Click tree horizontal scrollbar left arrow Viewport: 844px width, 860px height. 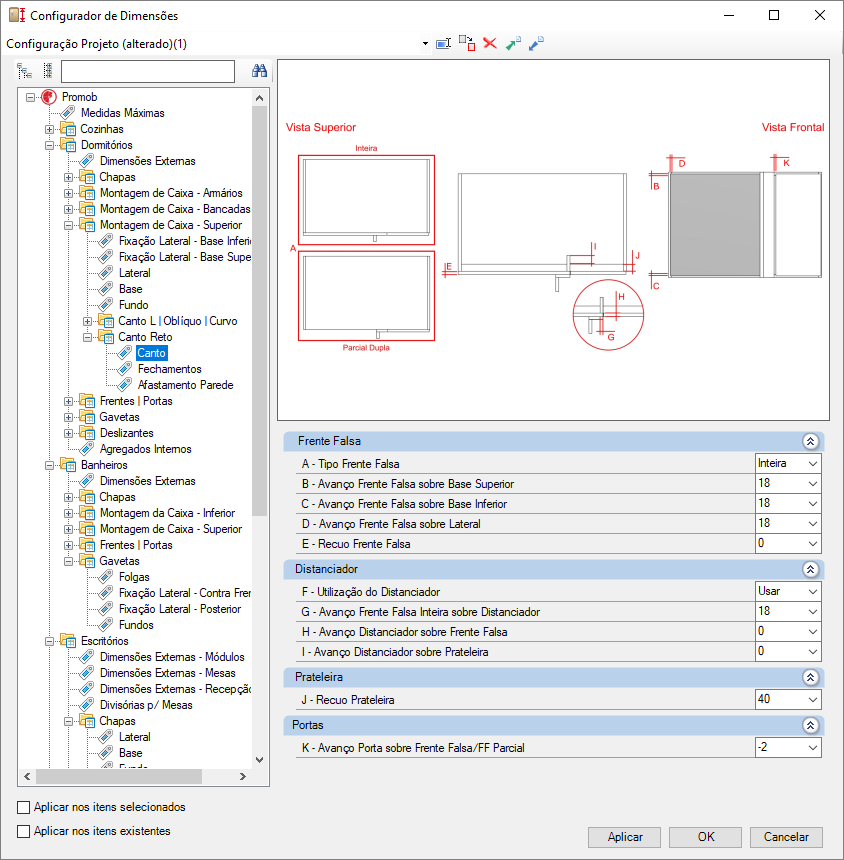[27, 777]
